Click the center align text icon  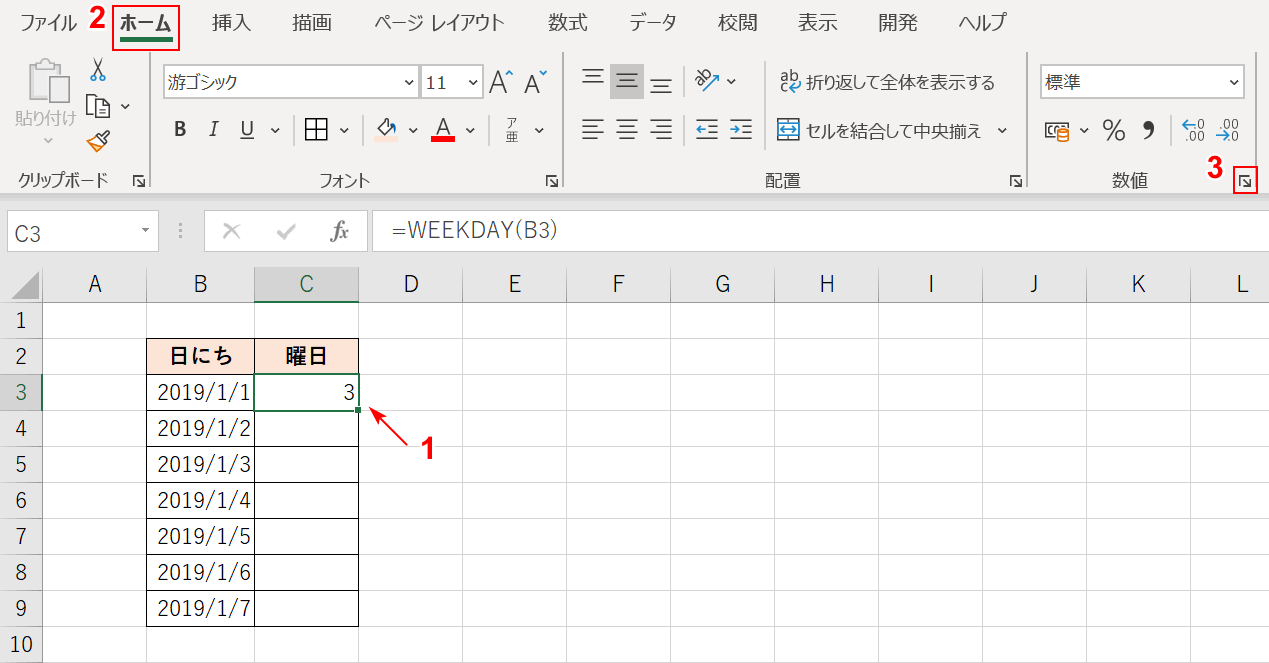(626, 129)
